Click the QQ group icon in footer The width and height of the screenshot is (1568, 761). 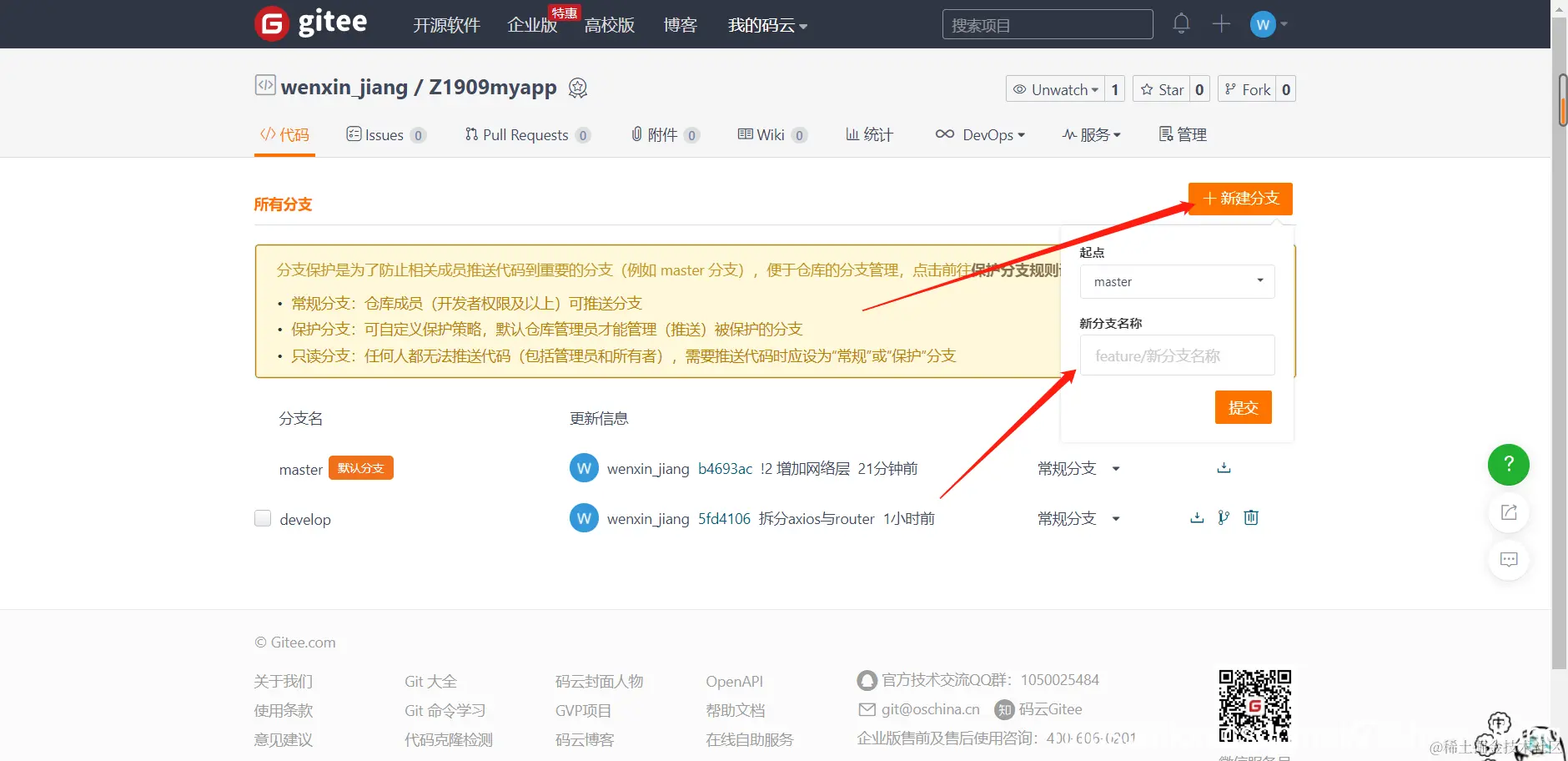coord(867,680)
